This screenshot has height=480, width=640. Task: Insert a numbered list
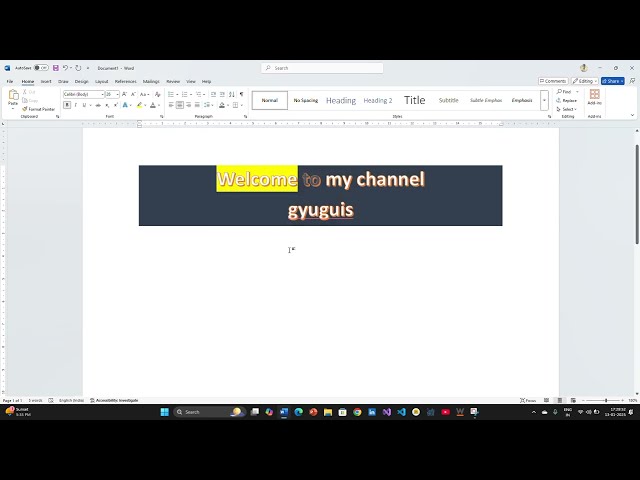click(184, 94)
